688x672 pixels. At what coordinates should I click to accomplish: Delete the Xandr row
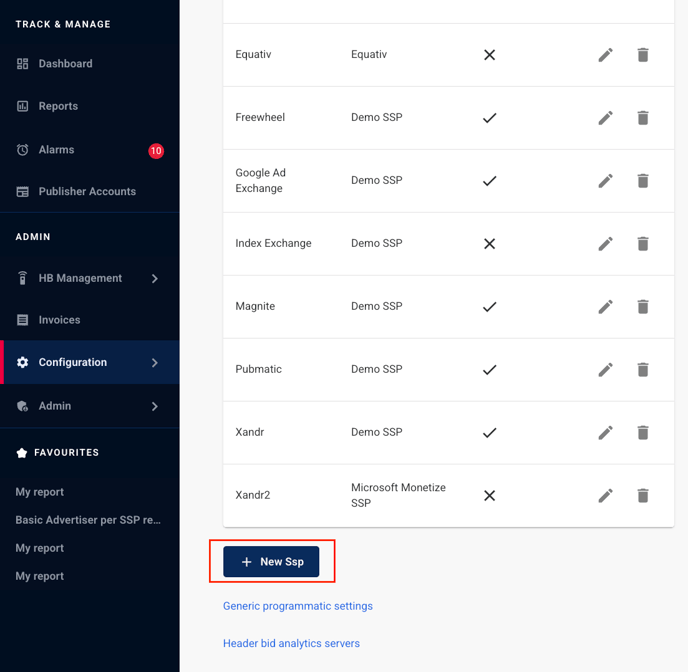tap(643, 433)
